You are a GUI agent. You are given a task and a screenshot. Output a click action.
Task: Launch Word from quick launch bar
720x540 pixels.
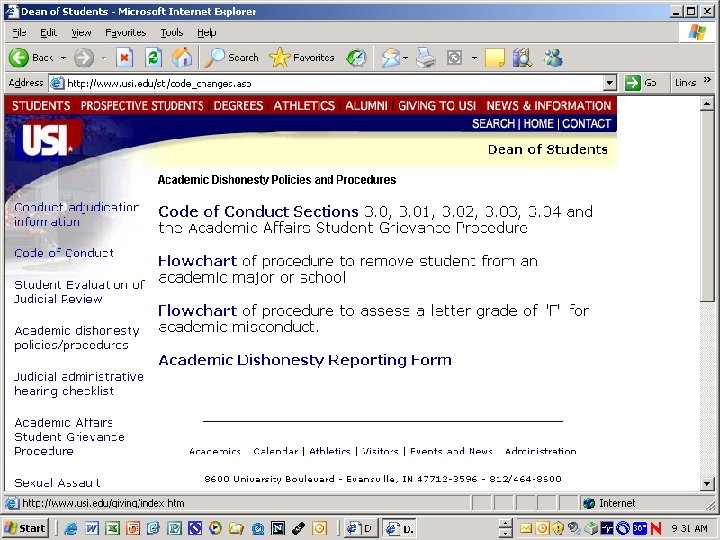[92, 529]
